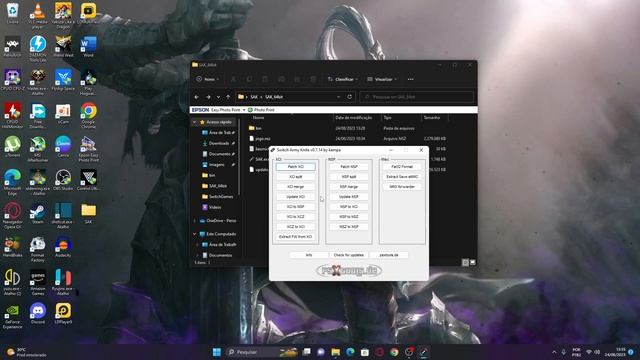The width and height of the screenshot is (640, 360).
Task: Click the Explorer back arrow
Action: point(197,97)
